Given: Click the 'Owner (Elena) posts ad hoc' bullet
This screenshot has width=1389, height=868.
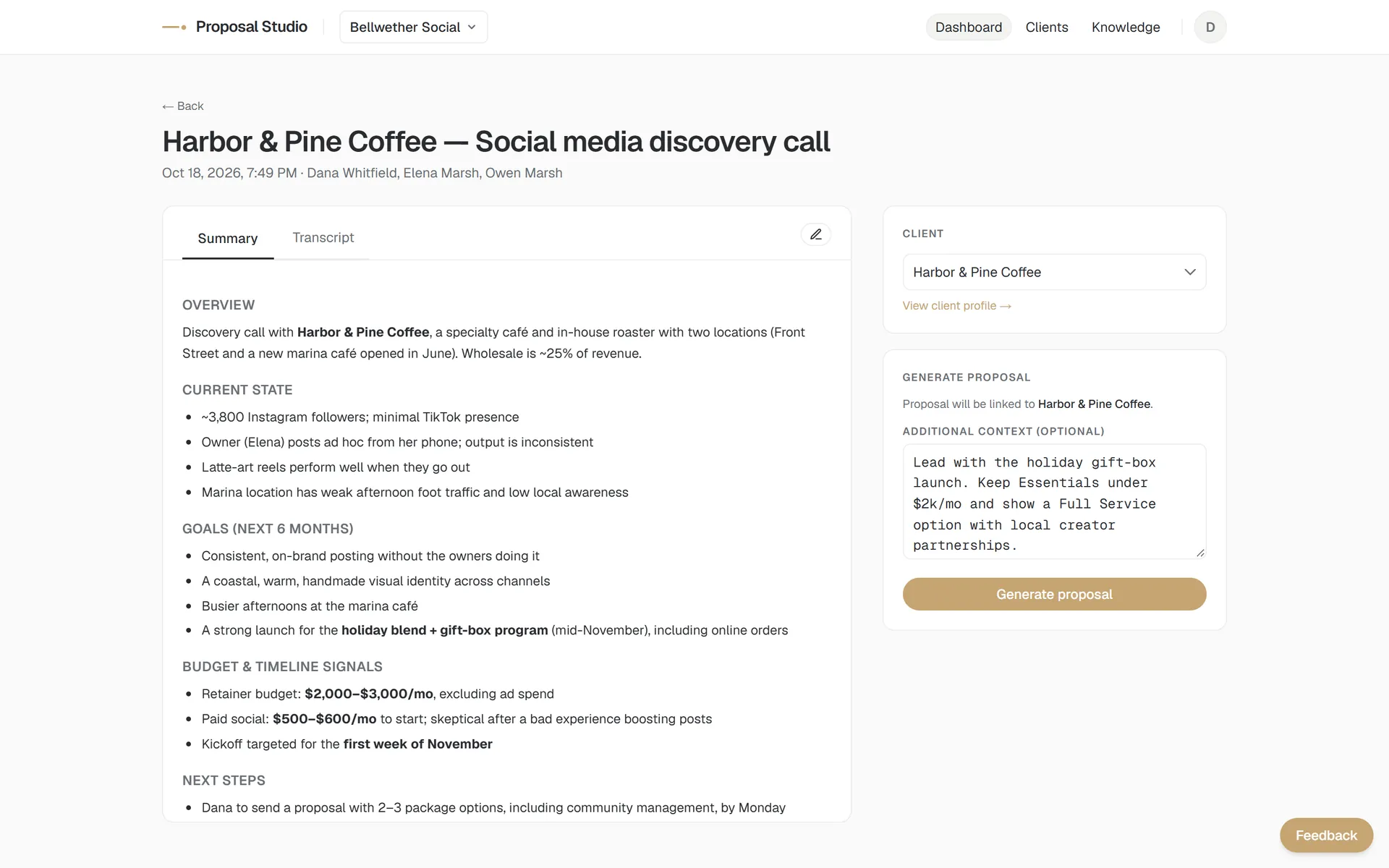Looking at the screenshot, I should click(397, 442).
